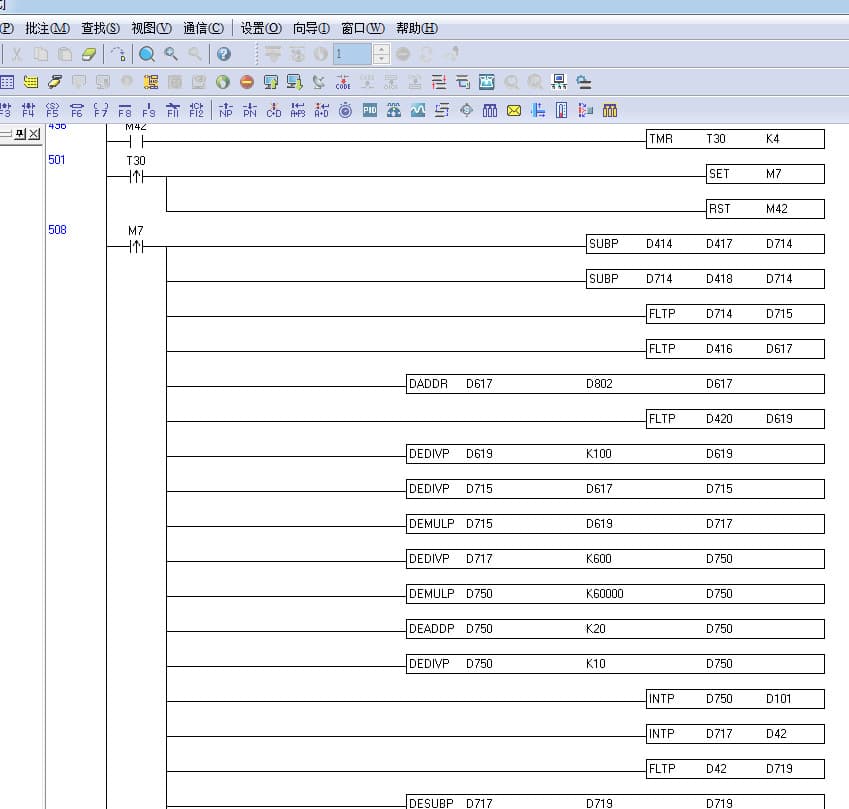849x809 pixels.
Task: Open the 设置(O) menu
Action: click(261, 28)
